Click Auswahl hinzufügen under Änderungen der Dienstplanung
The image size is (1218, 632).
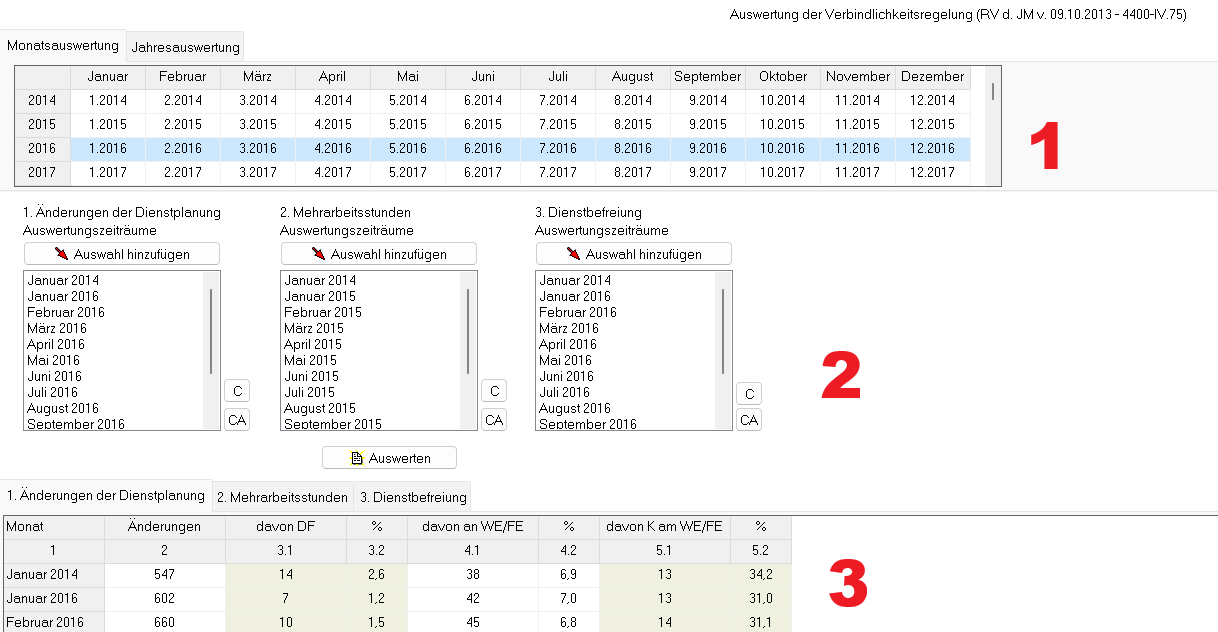tap(122, 254)
